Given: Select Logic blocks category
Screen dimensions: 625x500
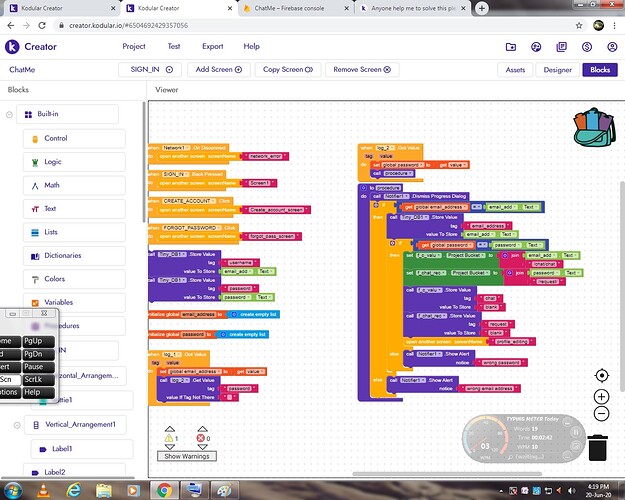Looking at the screenshot, I should click(x=75, y=162).
